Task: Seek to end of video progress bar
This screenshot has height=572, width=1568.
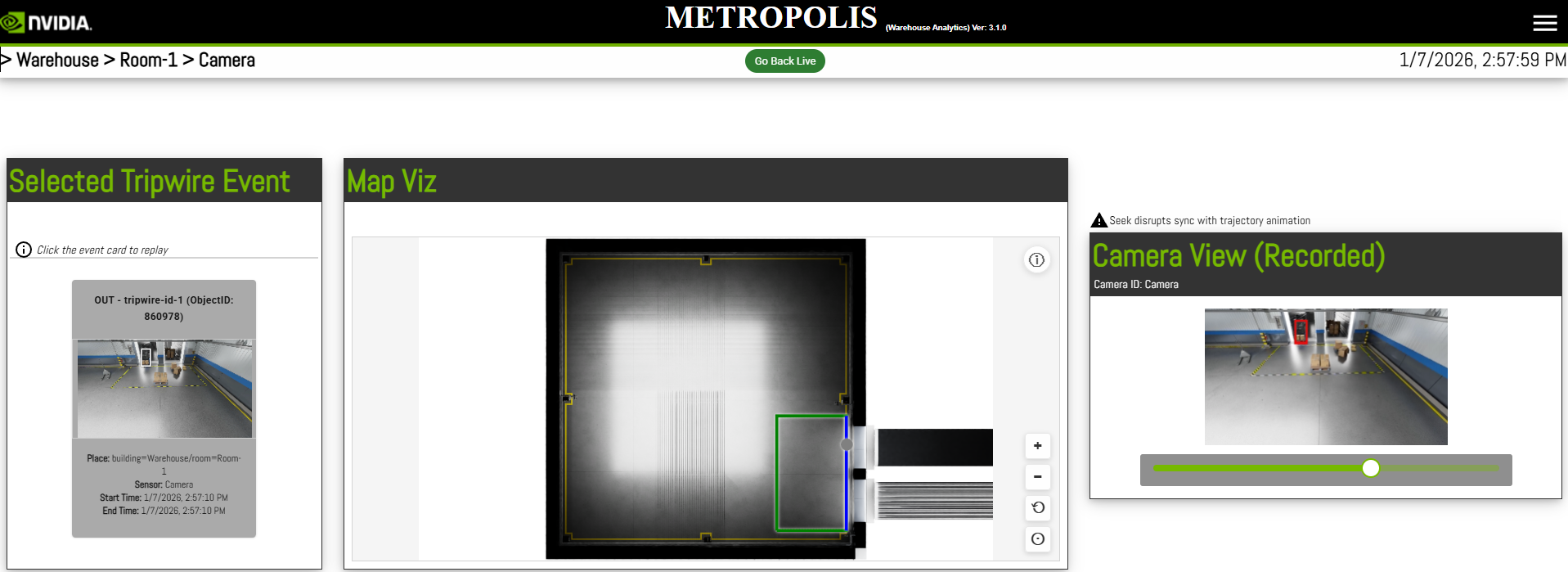Action: (x=1495, y=468)
